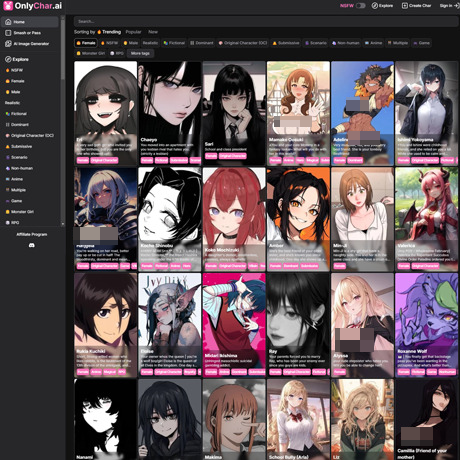Select the Female filter tag chip
Screen dimensions: 460x460
[x=86, y=43]
